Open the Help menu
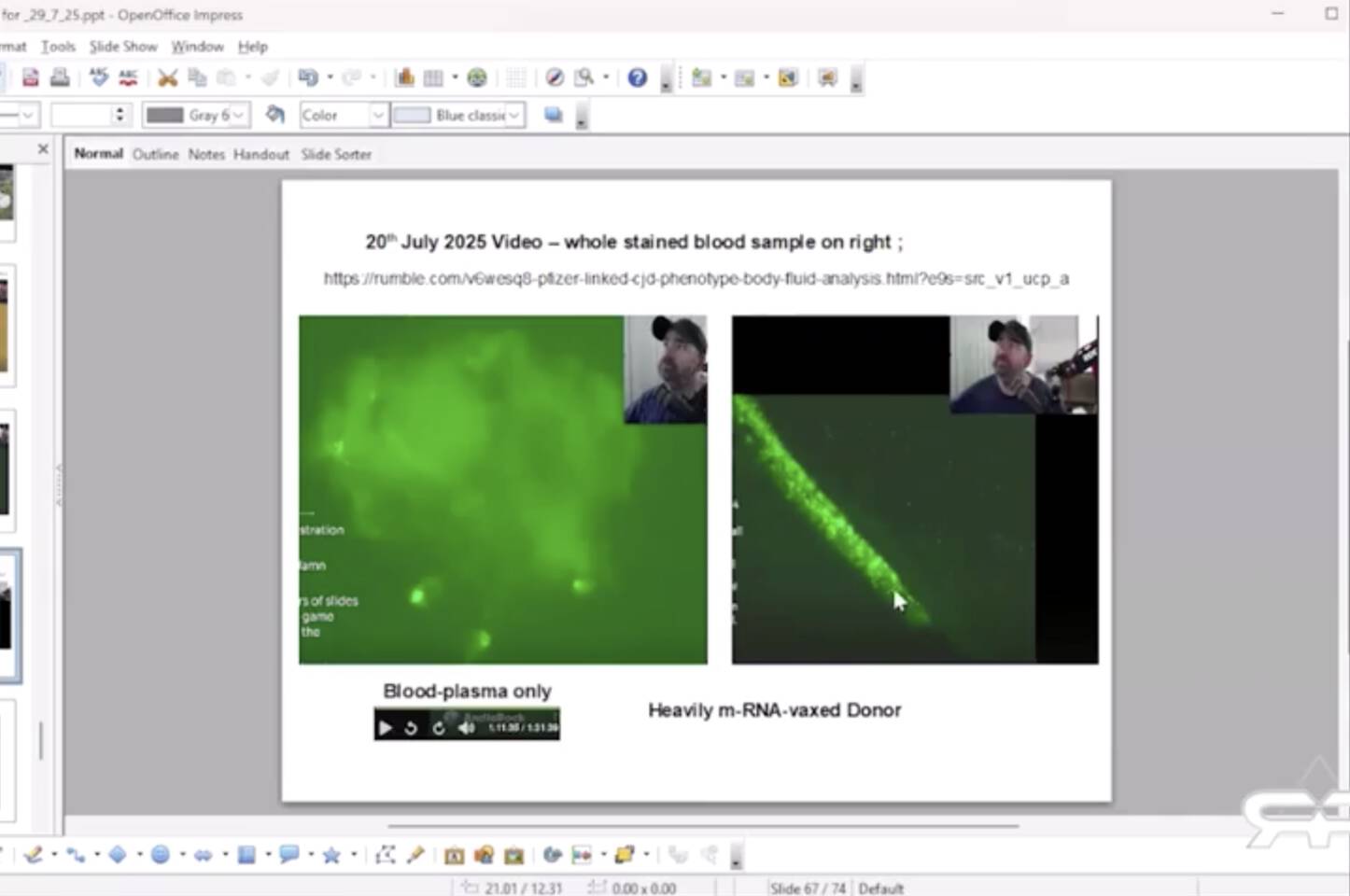The image size is (1350, 896). (x=252, y=46)
